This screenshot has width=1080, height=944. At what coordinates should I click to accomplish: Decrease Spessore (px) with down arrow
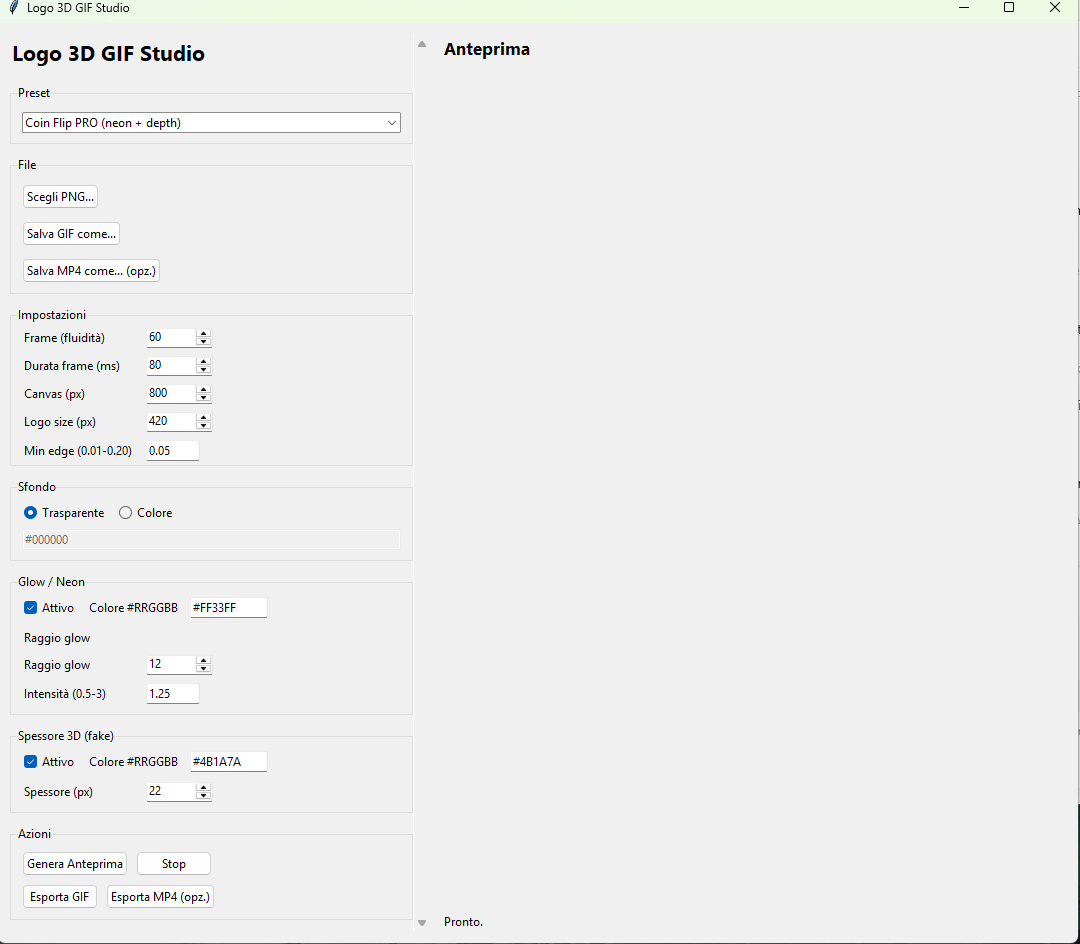point(203,796)
